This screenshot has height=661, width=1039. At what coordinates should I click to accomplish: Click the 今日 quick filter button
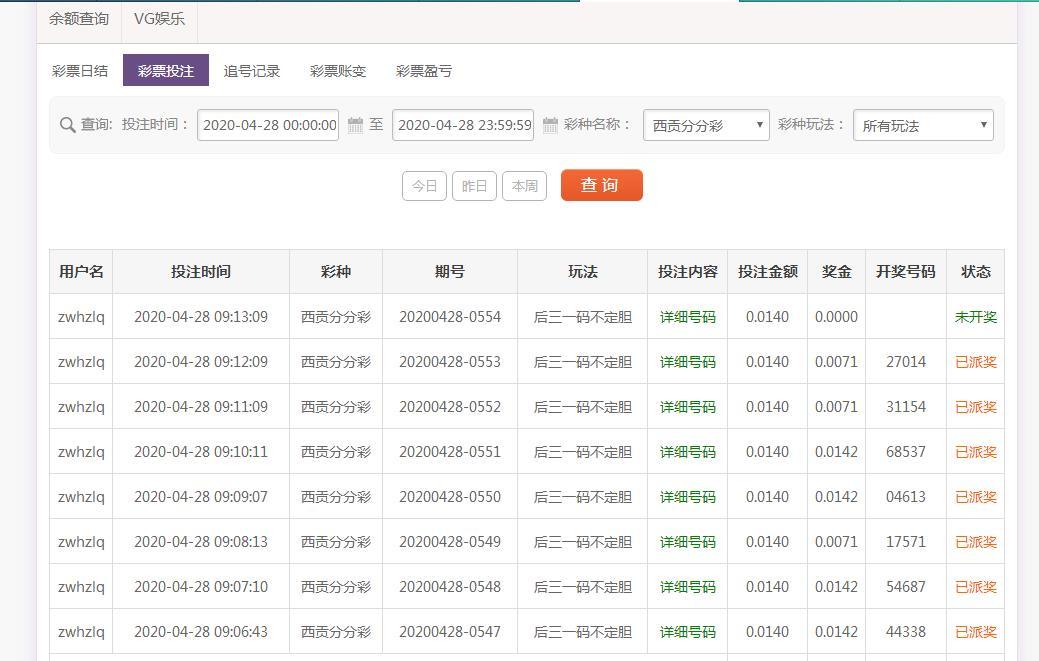pyautogui.click(x=424, y=186)
